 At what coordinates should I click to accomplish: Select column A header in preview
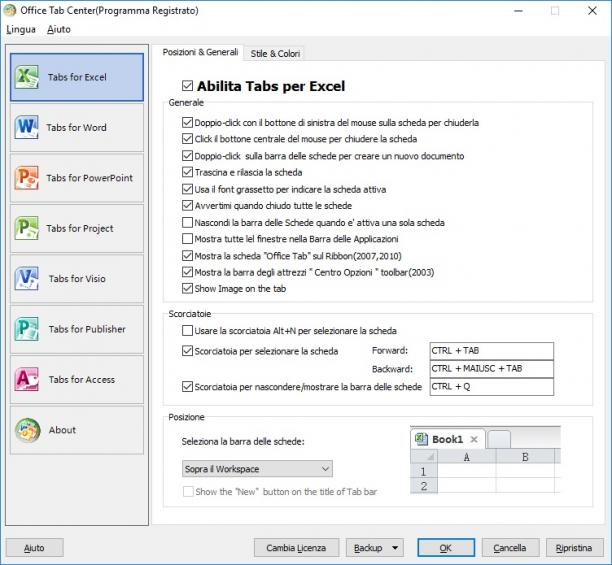coord(467,457)
